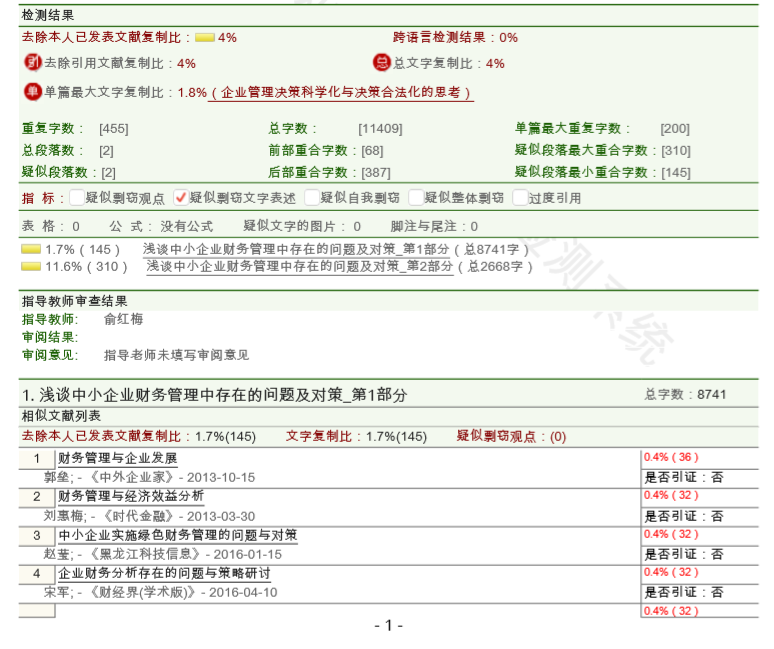Check the 疑似剽窃观点 checkbox
This screenshot has width=774, height=649.
[77, 197]
